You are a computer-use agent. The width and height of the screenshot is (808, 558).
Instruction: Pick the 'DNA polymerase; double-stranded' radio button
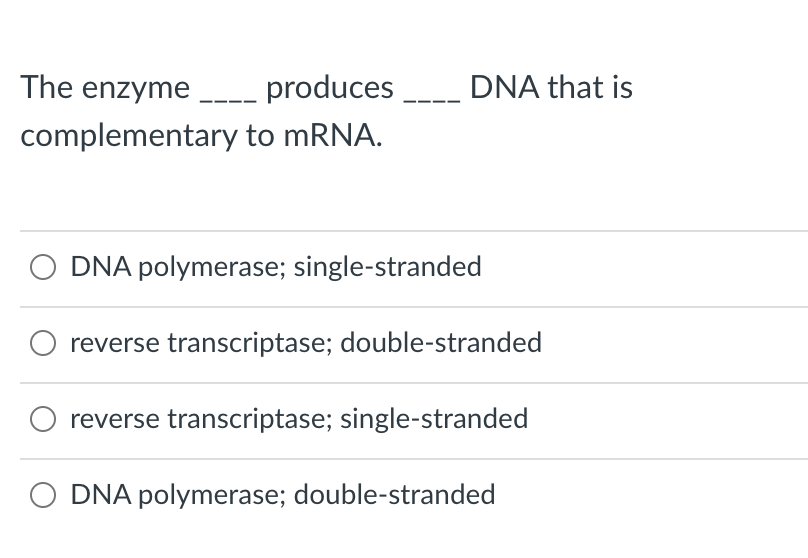point(43,495)
